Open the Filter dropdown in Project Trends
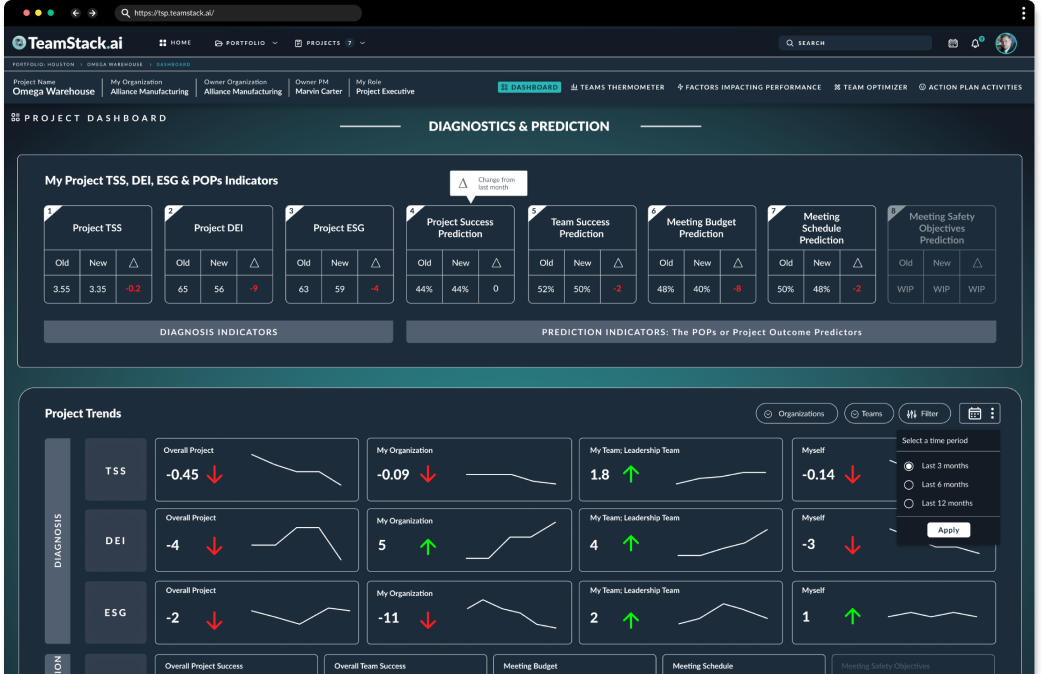The height and width of the screenshot is (674, 1043). (924, 413)
